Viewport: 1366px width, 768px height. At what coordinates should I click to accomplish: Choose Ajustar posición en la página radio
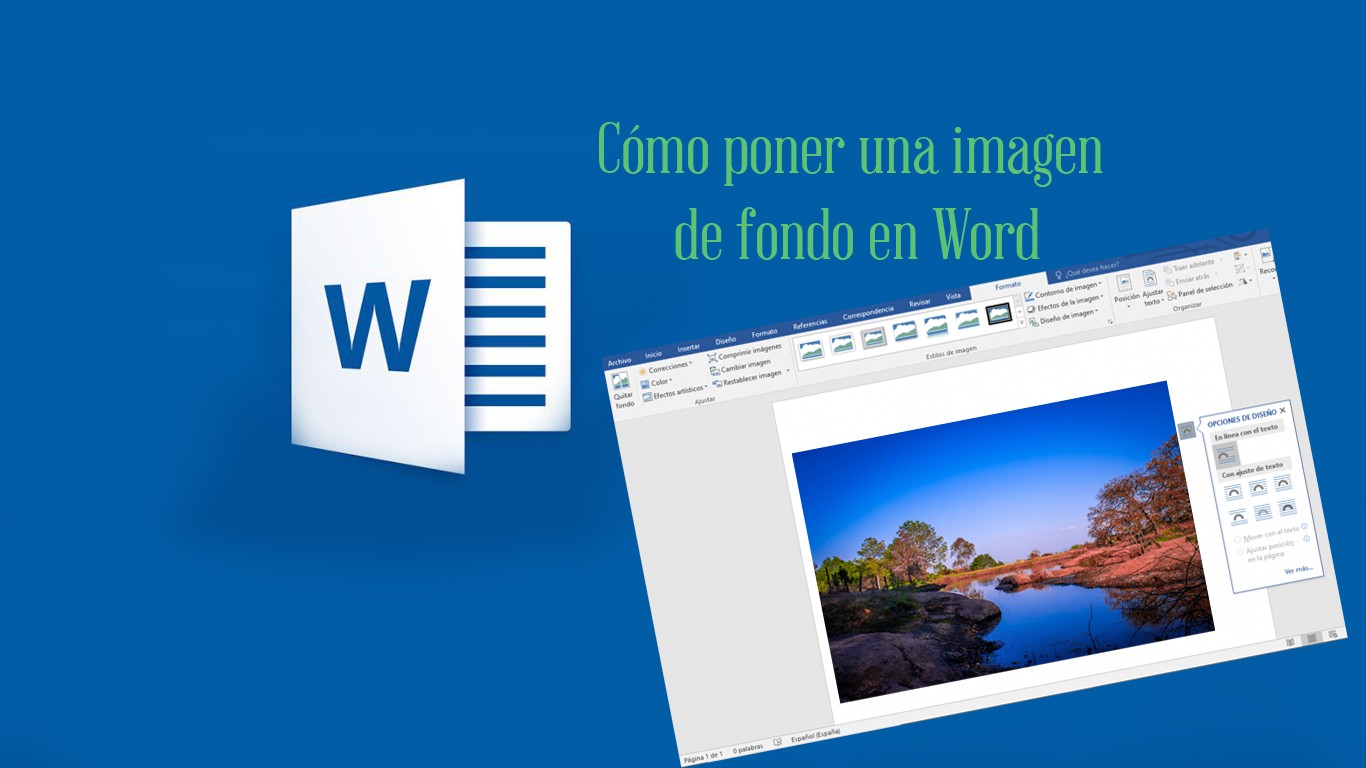1240,552
